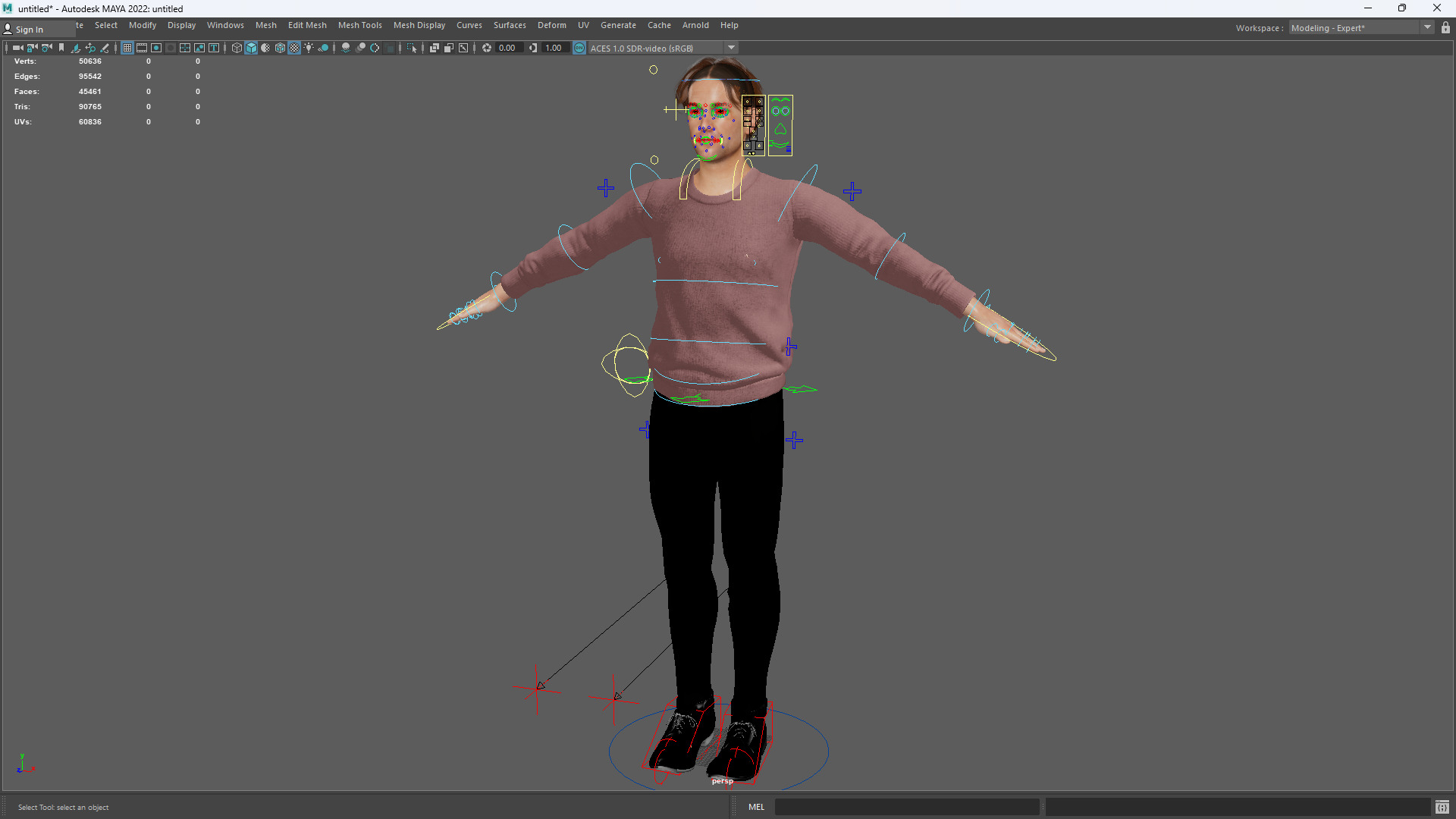Click the exposure aperture icon
1456x819 pixels.
point(487,48)
